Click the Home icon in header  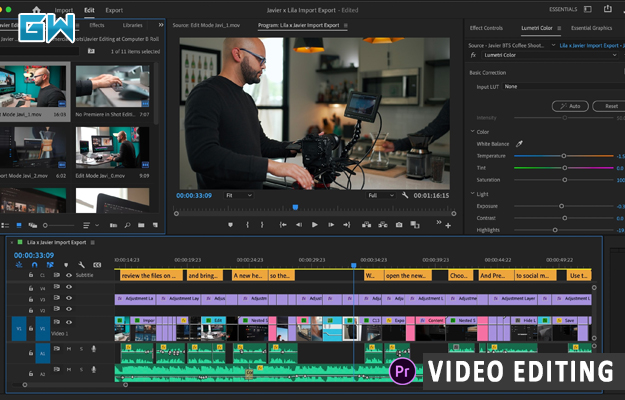(37, 10)
